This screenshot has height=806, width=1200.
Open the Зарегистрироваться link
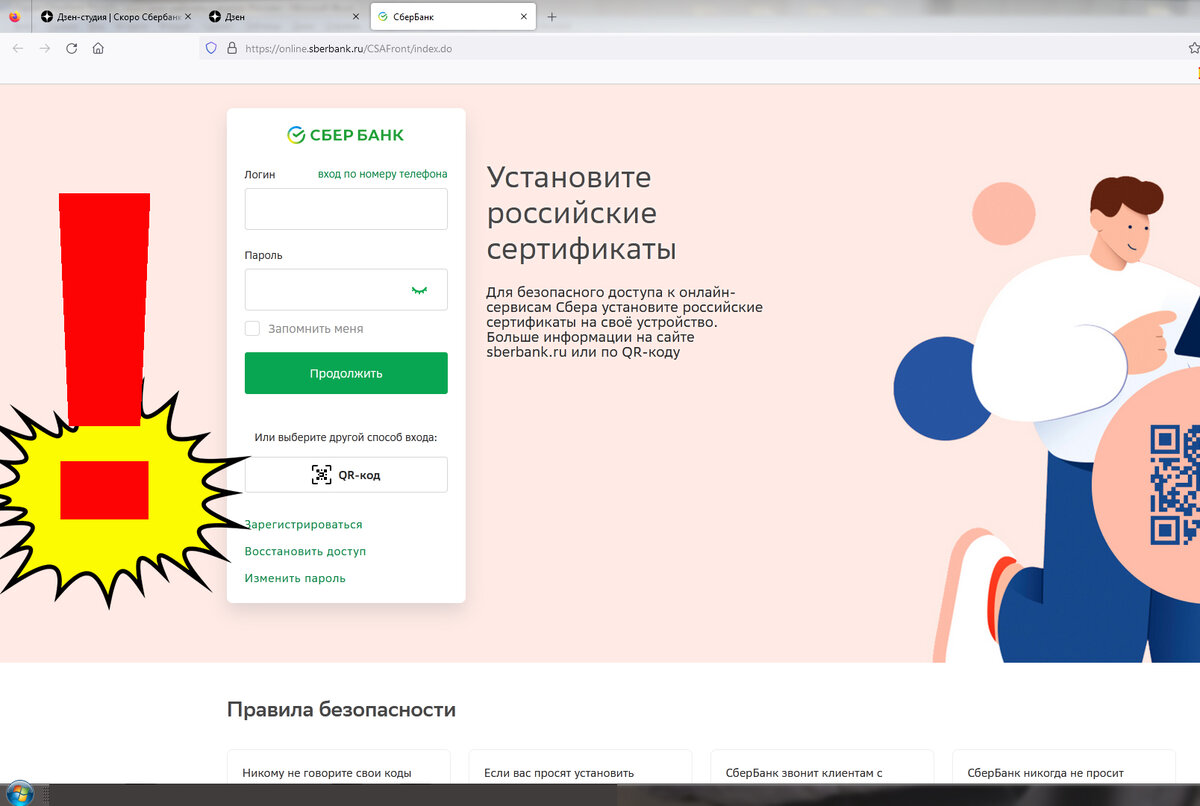pos(304,524)
